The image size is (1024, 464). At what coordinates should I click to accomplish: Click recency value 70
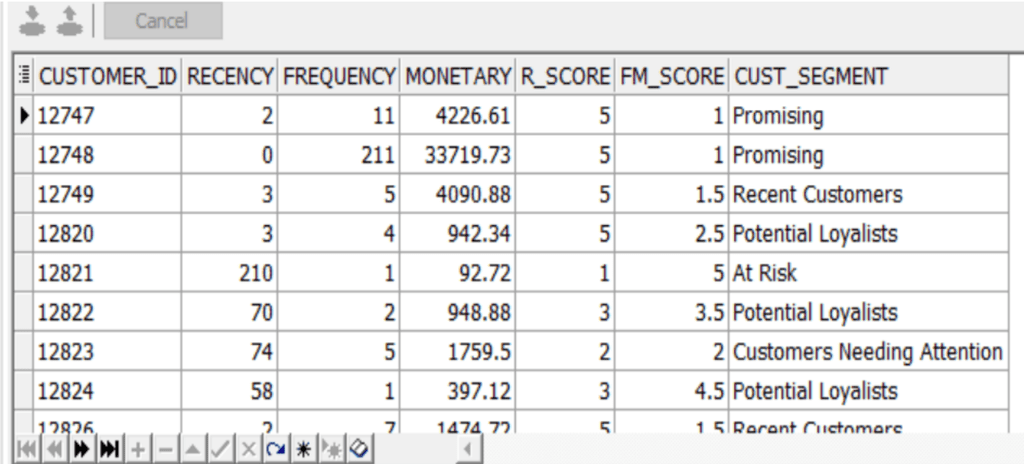click(229, 312)
